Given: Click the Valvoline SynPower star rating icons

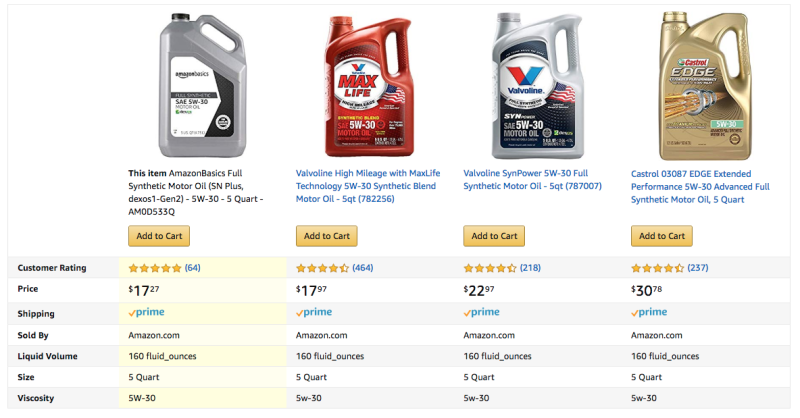Looking at the screenshot, I should click(x=490, y=268).
